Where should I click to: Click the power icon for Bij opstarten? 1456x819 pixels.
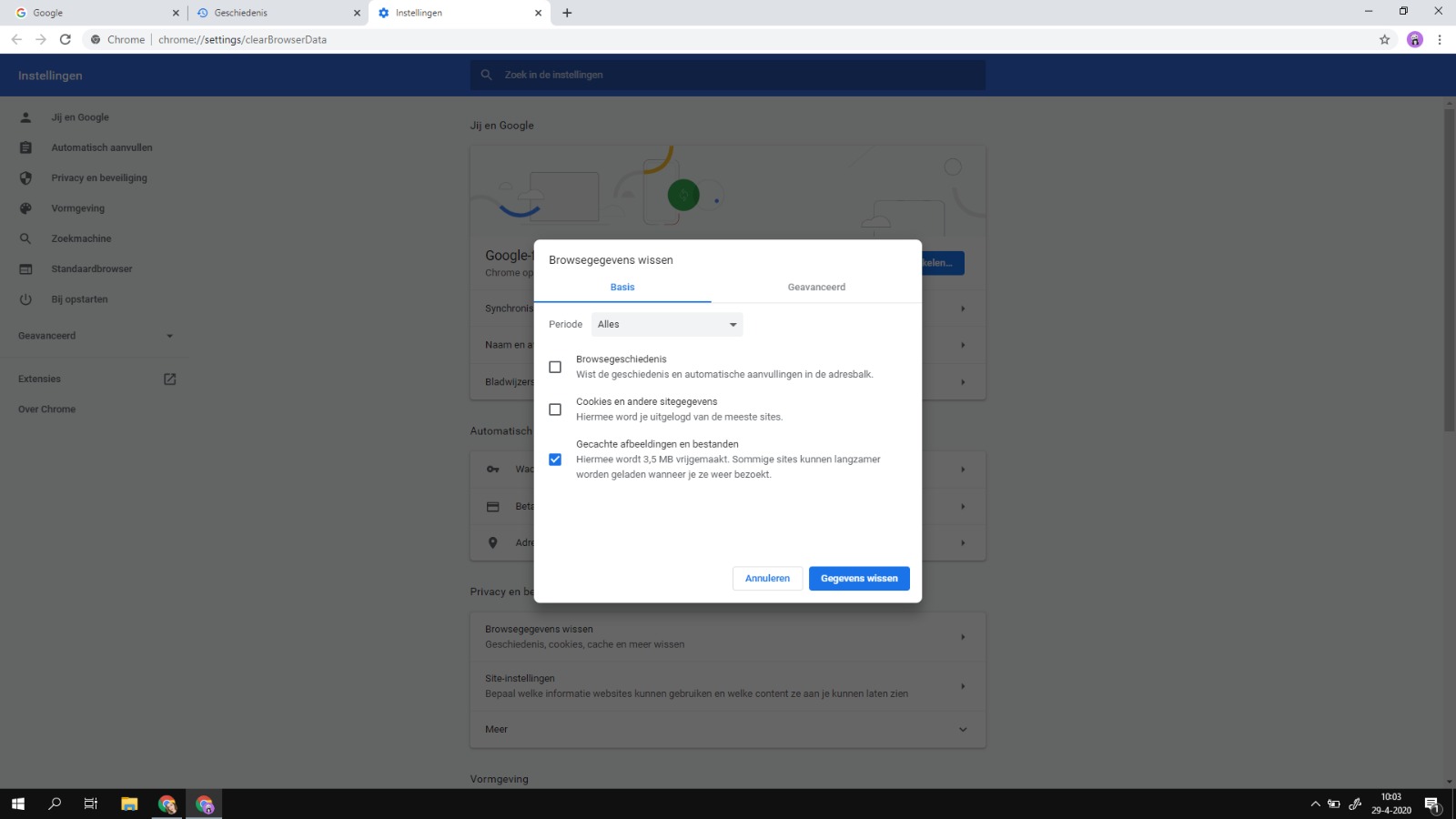[25, 299]
